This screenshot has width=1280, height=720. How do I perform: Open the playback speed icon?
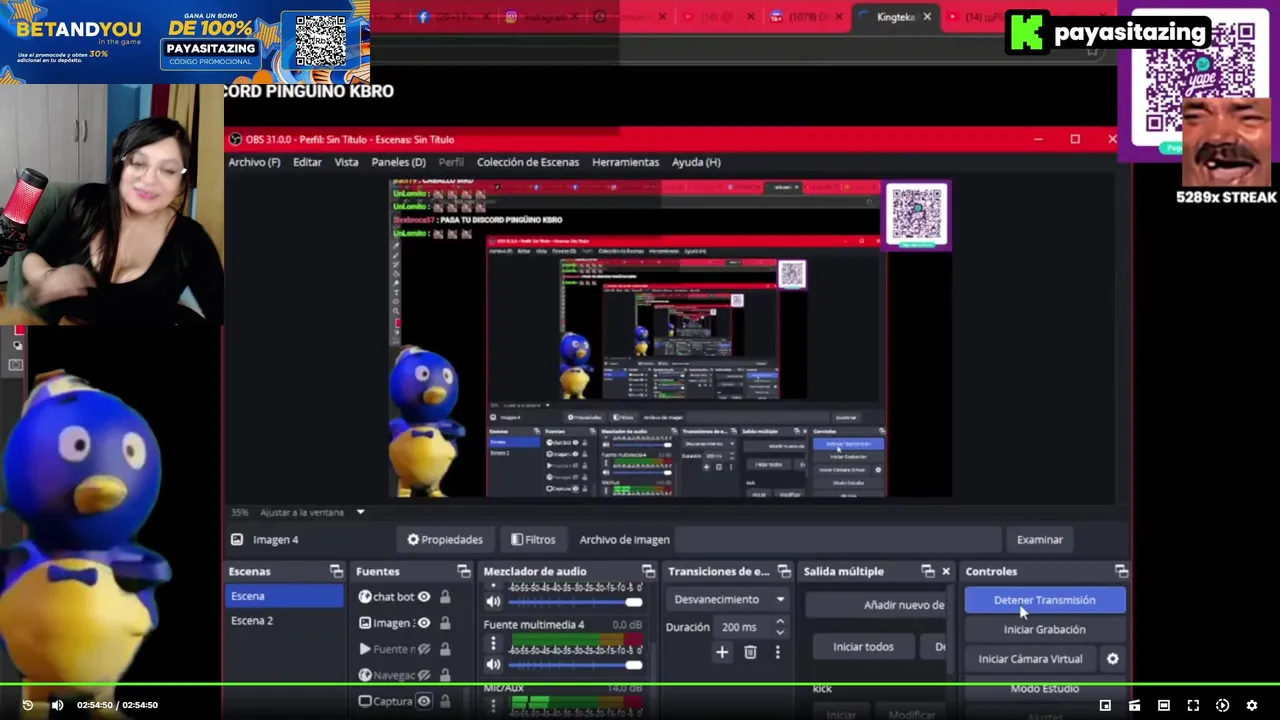pos(1222,705)
